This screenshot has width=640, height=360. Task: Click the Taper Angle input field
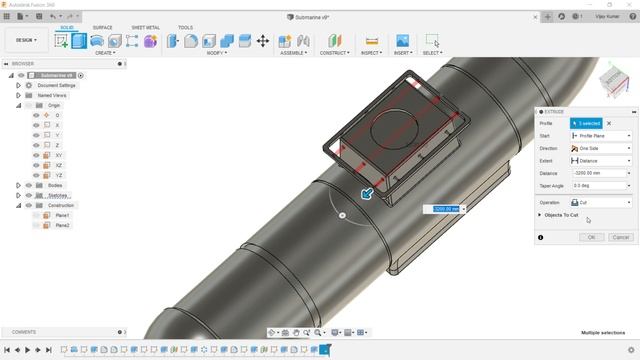598,186
